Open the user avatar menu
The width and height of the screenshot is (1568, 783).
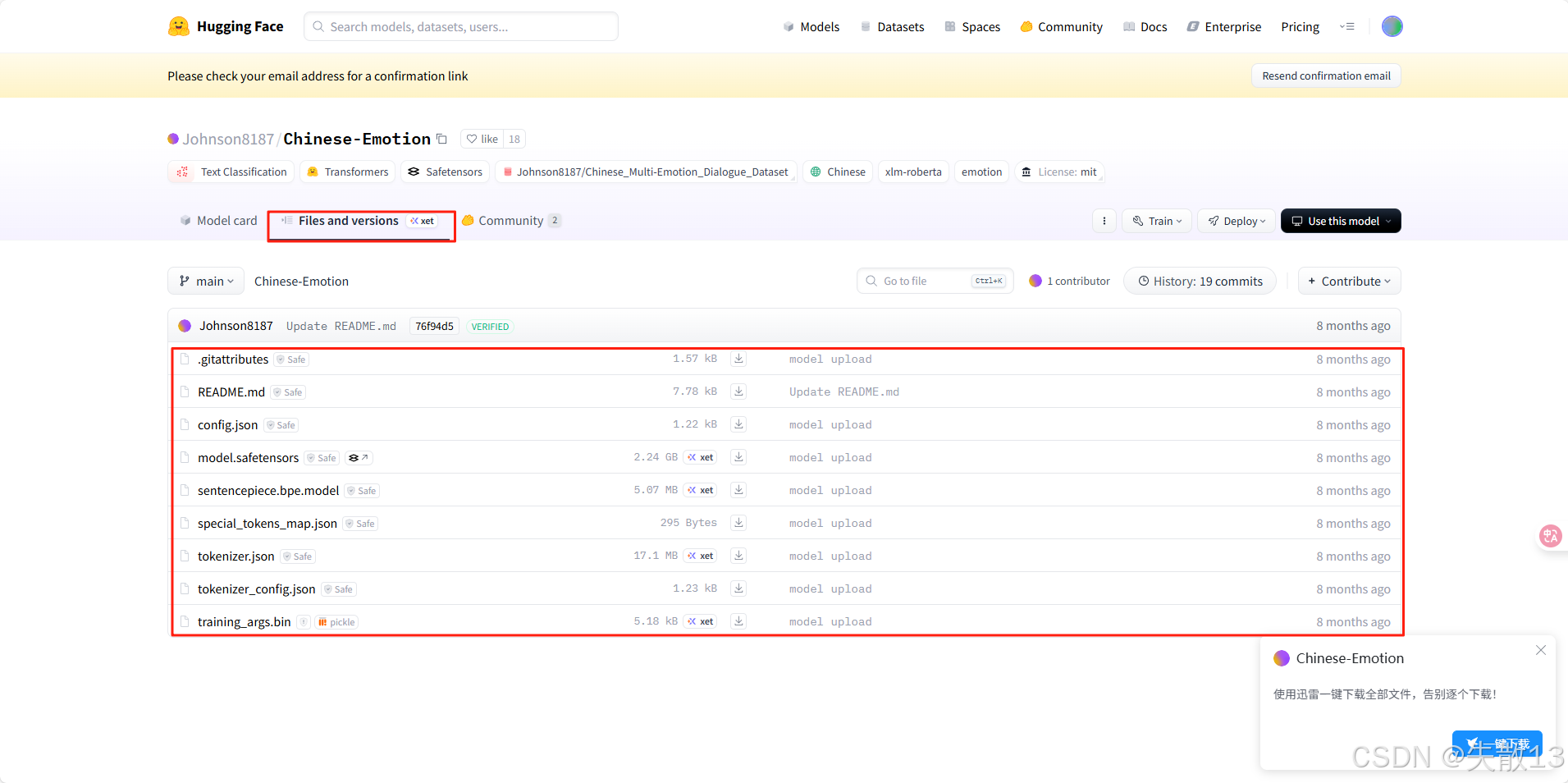point(1392,26)
